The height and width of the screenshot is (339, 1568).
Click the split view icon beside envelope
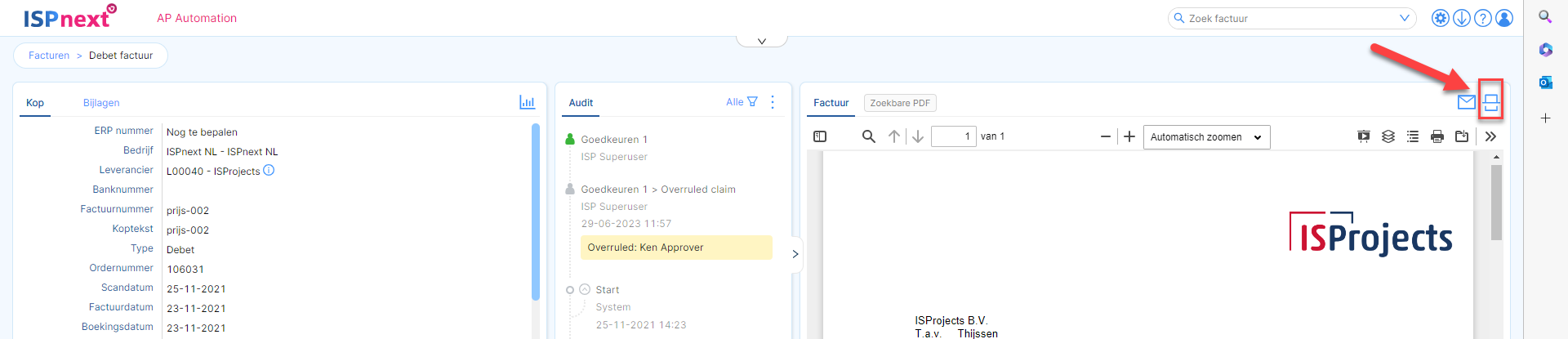point(1491,103)
